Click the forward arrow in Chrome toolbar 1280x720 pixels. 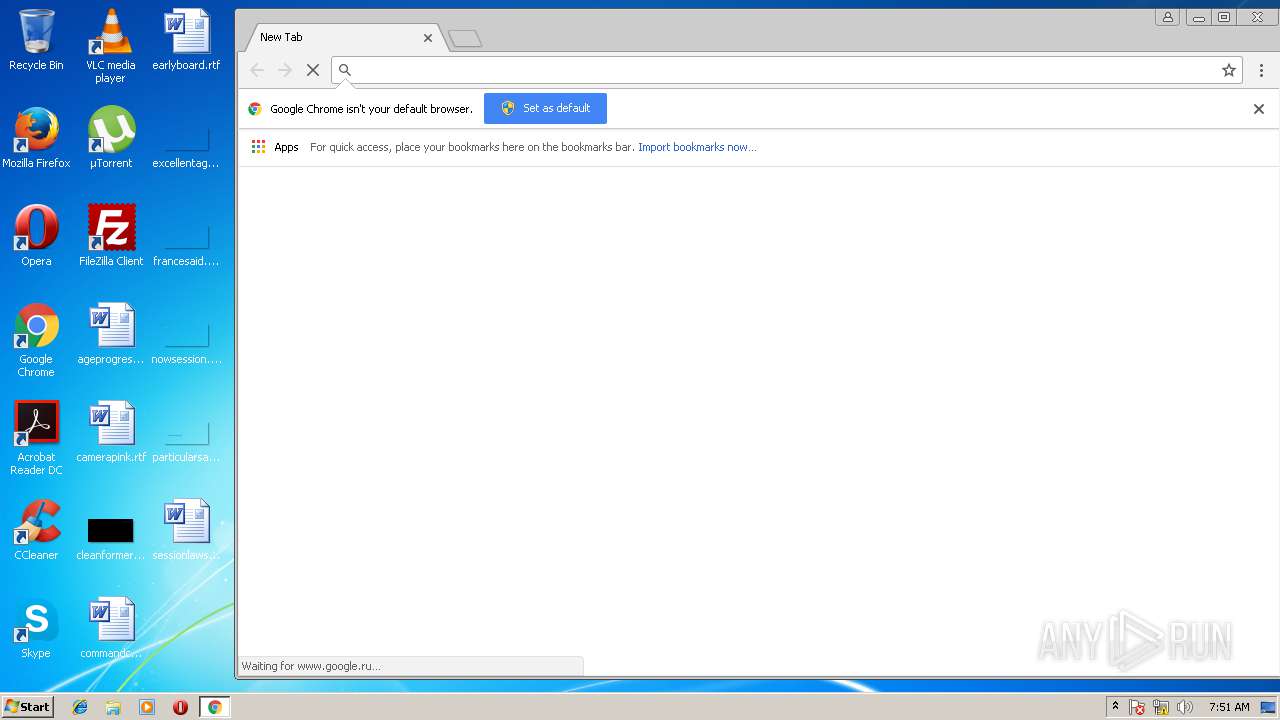click(x=285, y=70)
